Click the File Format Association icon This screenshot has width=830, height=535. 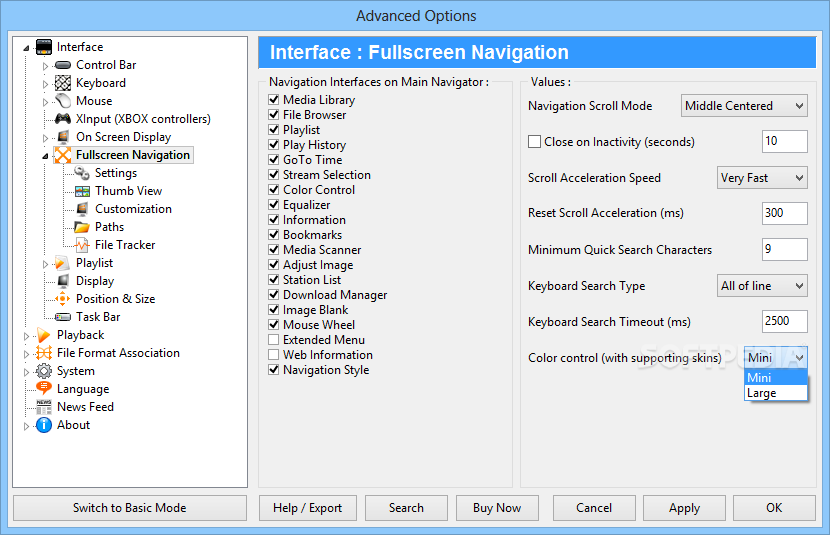(43, 353)
